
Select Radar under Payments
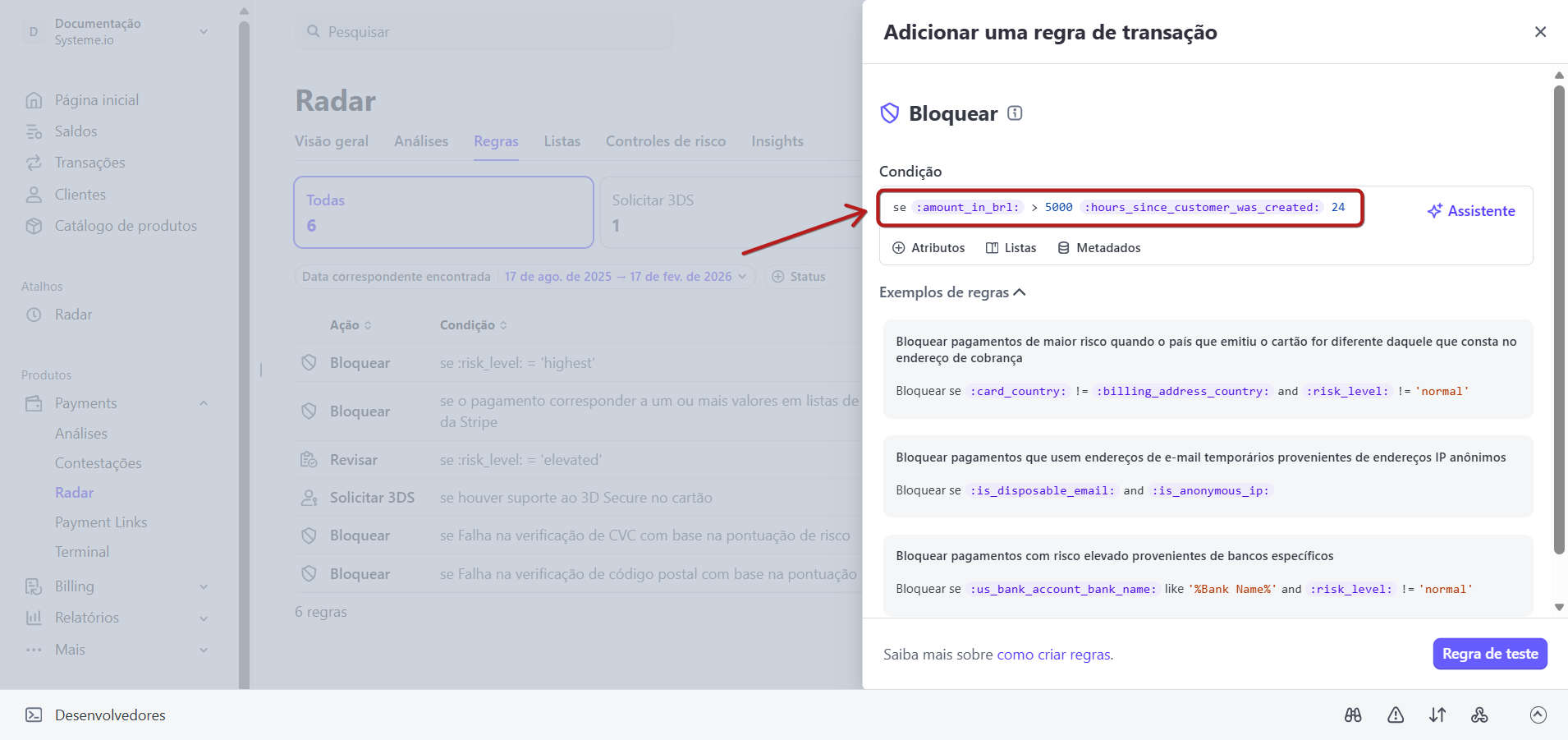(x=75, y=493)
